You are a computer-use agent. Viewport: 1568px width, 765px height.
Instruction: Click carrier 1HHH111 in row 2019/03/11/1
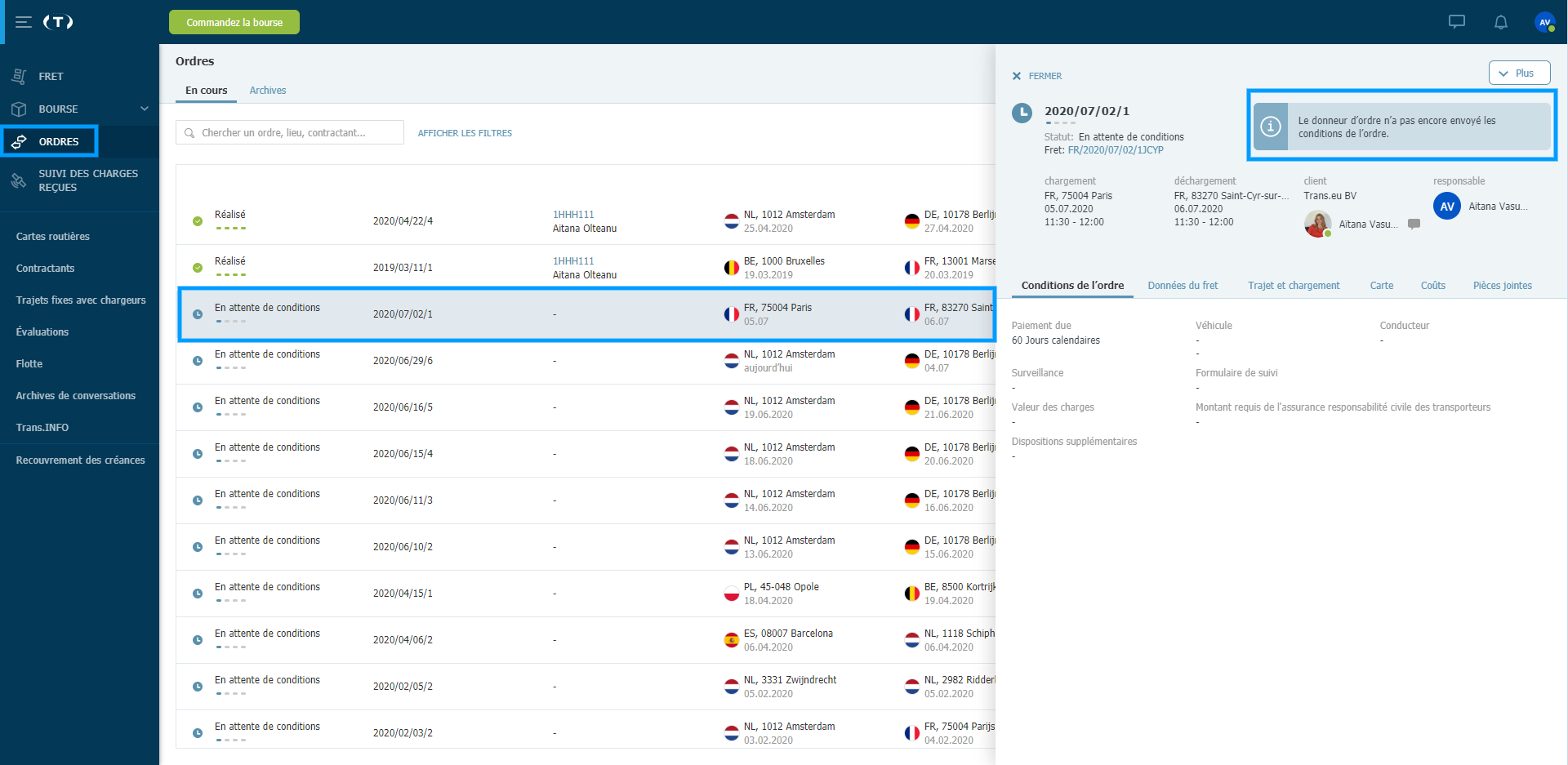[573, 261]
